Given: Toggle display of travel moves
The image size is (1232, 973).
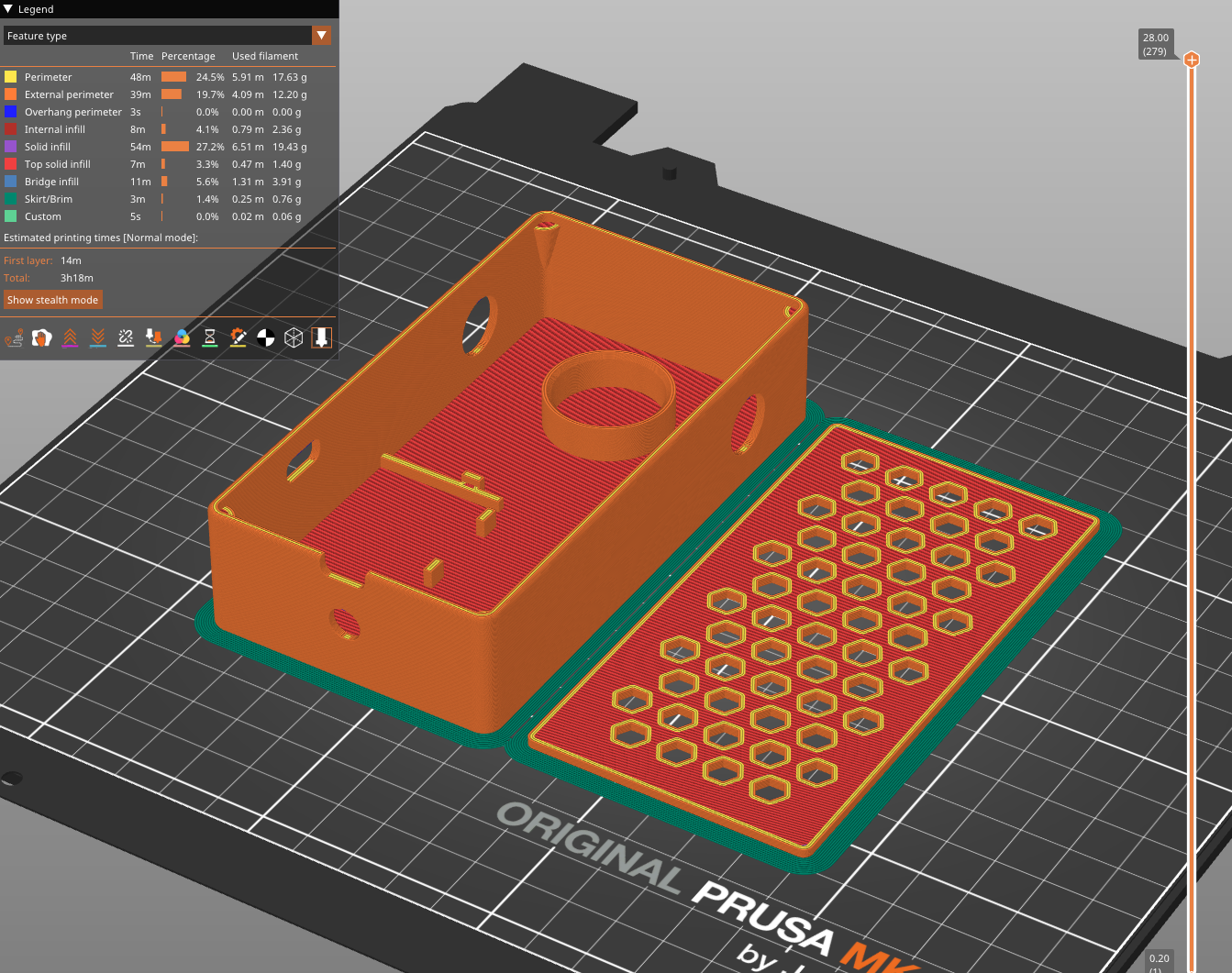Looking at the screenshot, I should tap(16, 339).
